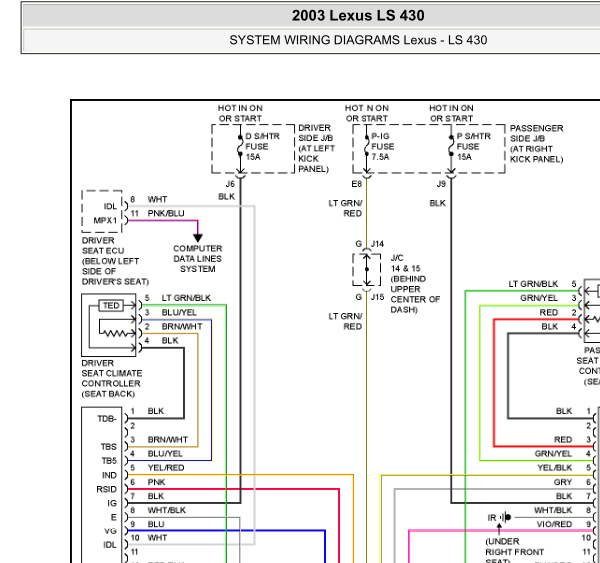
Task: Click the P-IG 7.5A fuse symbol
Action: (367, 146)
